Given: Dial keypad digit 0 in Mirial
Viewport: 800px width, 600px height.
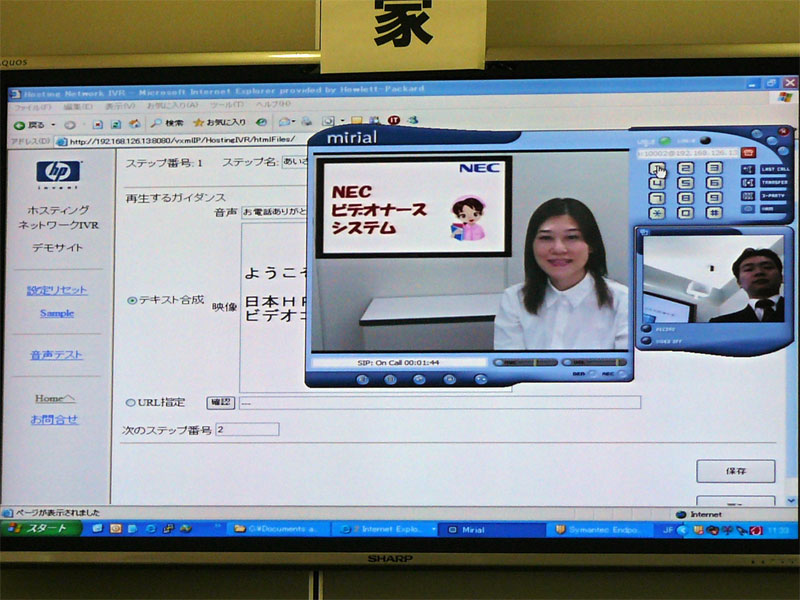Looking at the screenshot, I should tap(685, 212).
